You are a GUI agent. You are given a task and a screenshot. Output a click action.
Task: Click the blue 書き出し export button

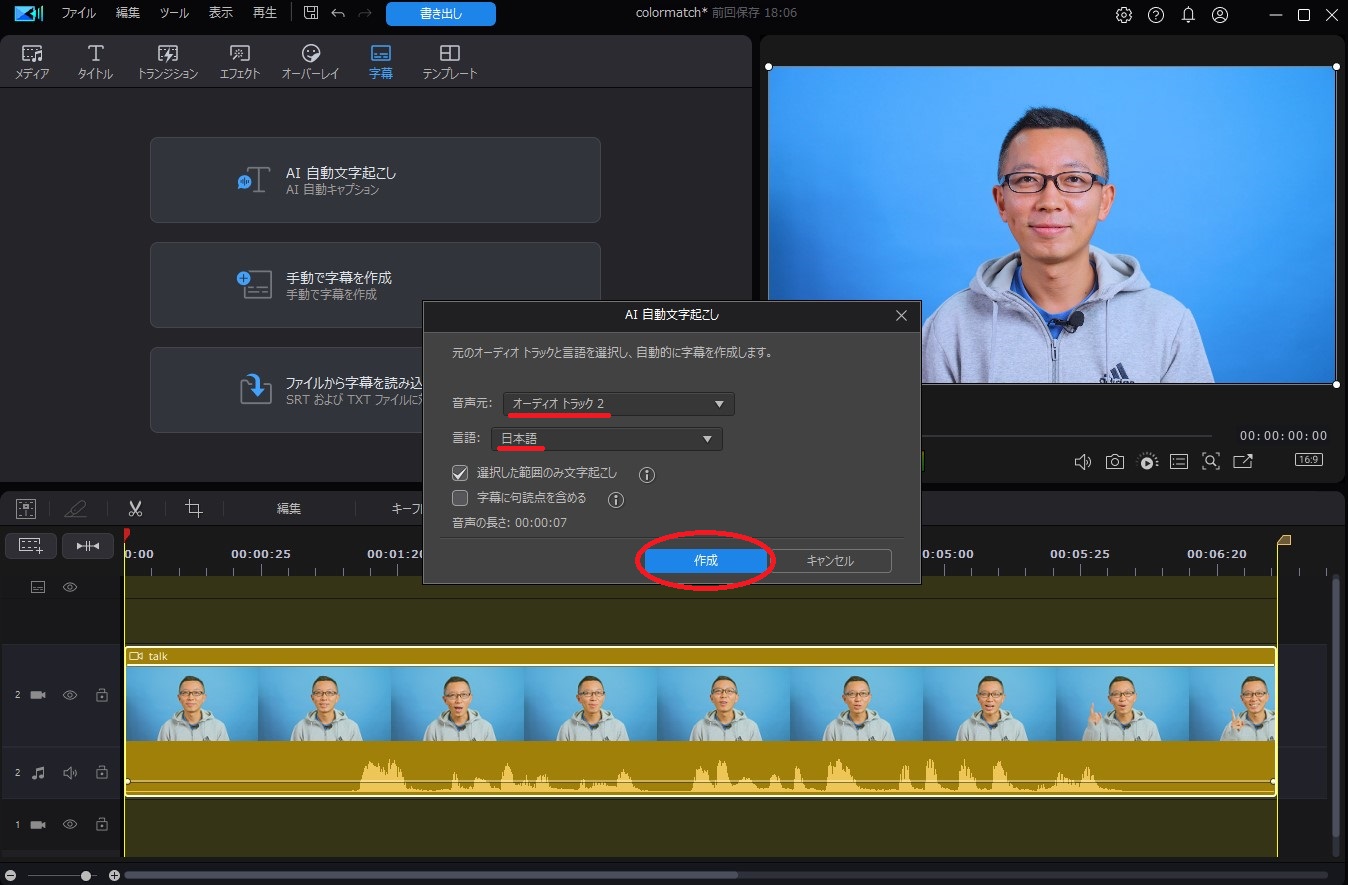coord(441,14)
